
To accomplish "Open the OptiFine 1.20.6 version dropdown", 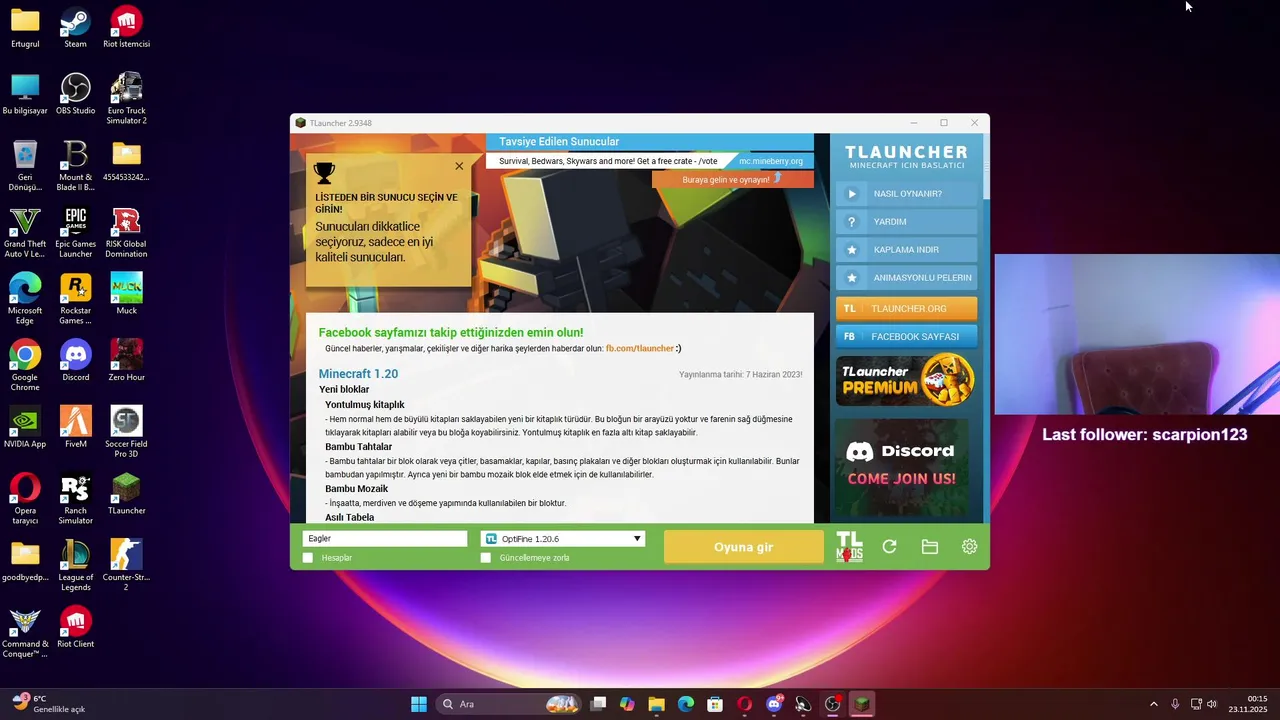I will click(x=563, y=539).
